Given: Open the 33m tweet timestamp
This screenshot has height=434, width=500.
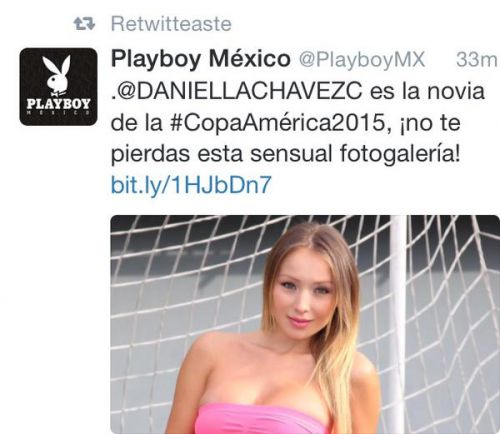Looking at the screenshot, I should [x=477, y=60].
